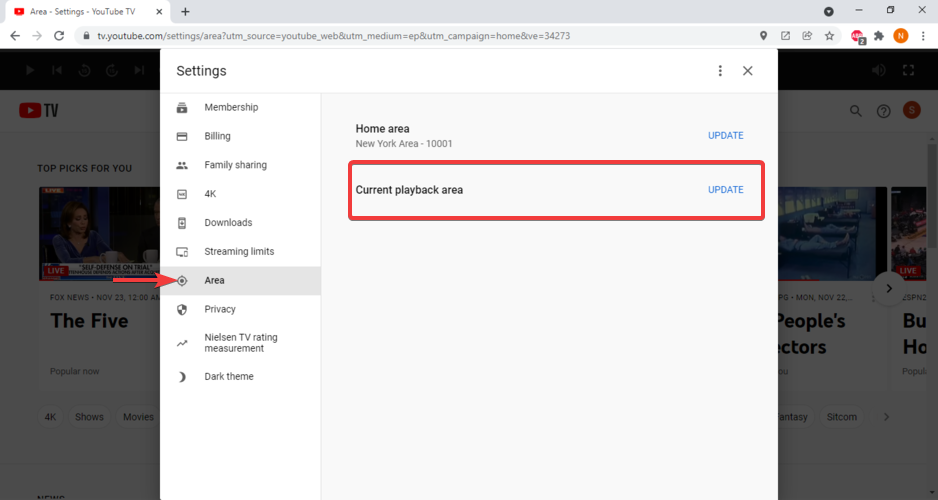Image resolution: width=938 pixels, height=500 pixels.
Task: Close the Settings dialog
Action: click(748, 71)
